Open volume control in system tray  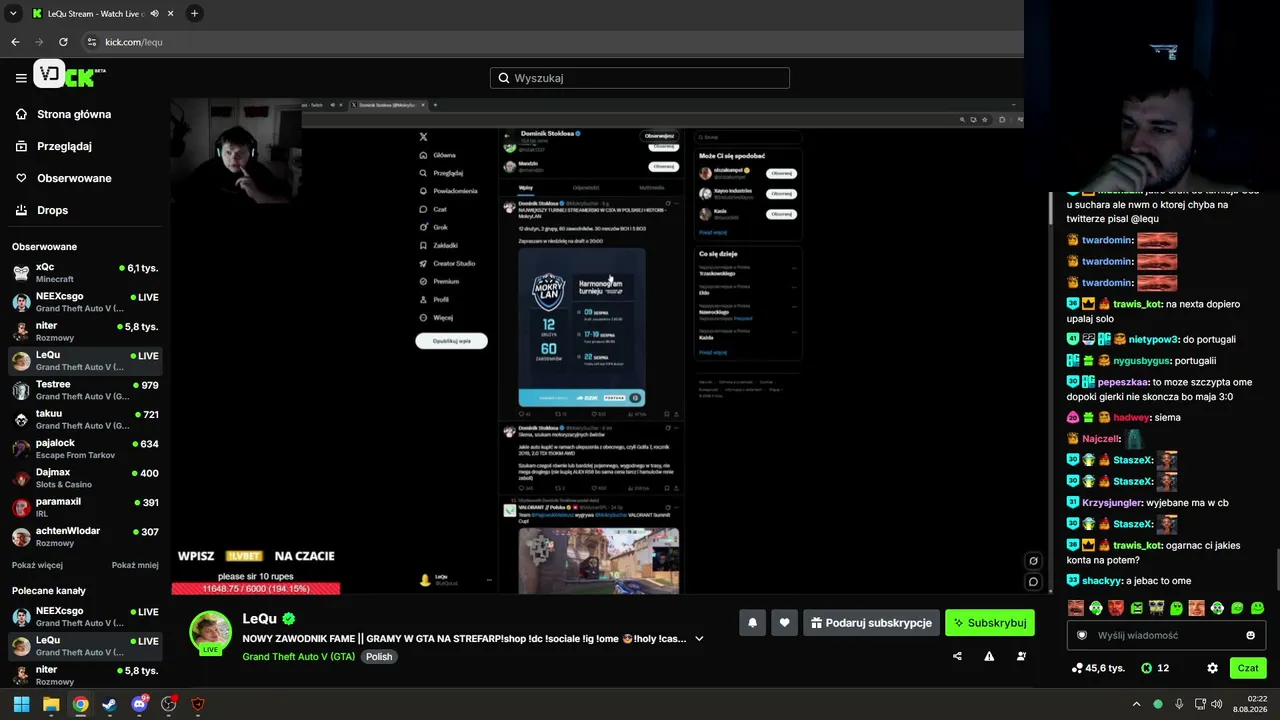pos(1216,704)
